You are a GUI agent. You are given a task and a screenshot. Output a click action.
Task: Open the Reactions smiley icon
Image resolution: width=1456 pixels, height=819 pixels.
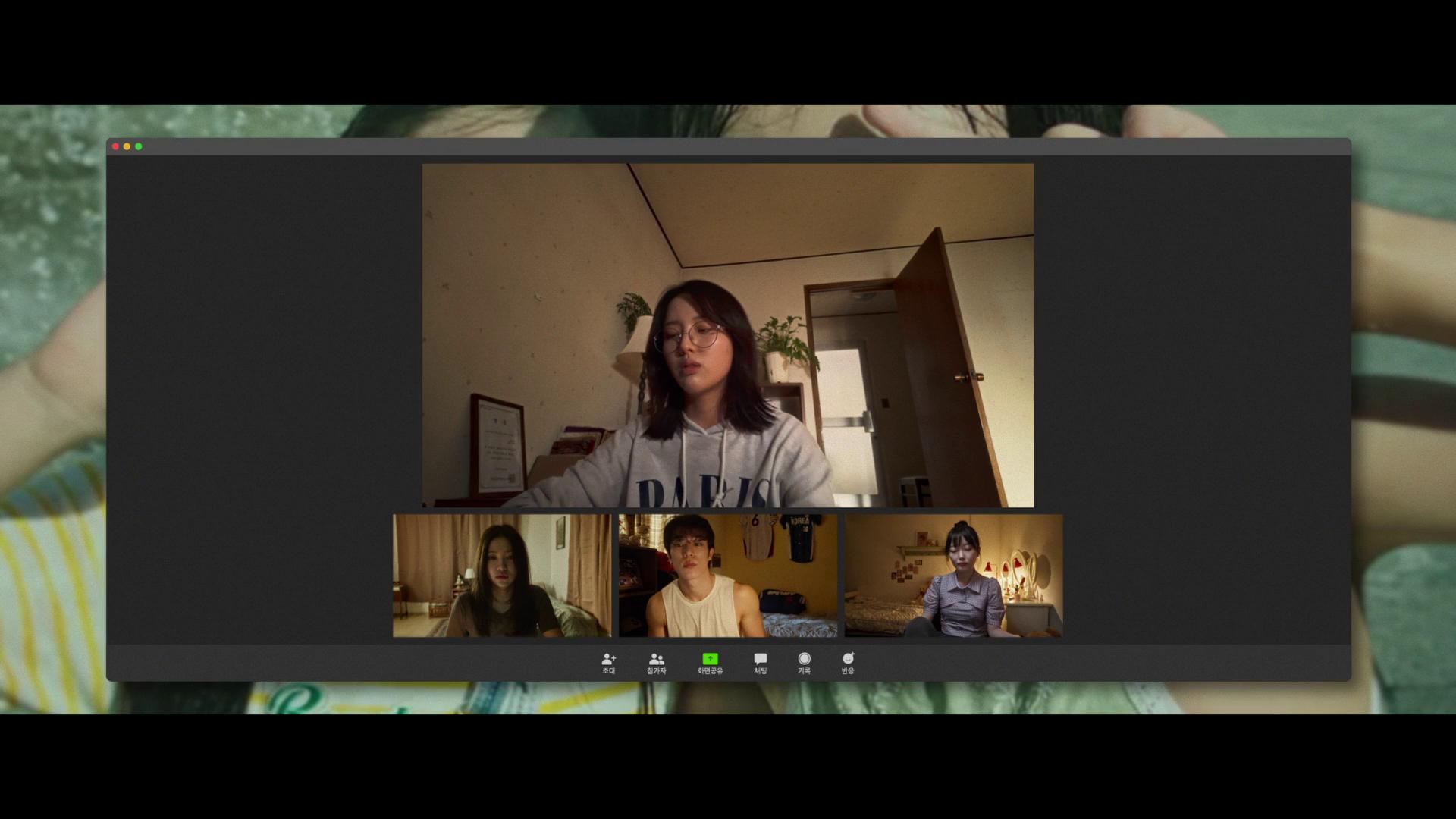click(848, 659)
